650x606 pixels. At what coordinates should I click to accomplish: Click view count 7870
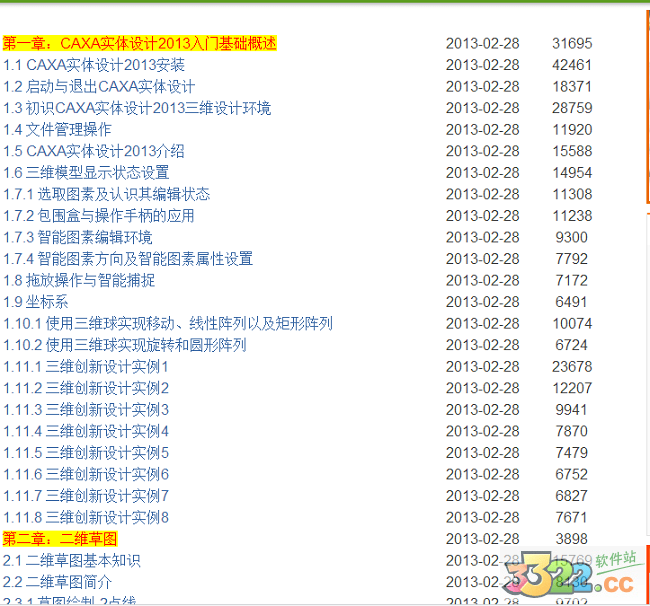click(572, 431)
